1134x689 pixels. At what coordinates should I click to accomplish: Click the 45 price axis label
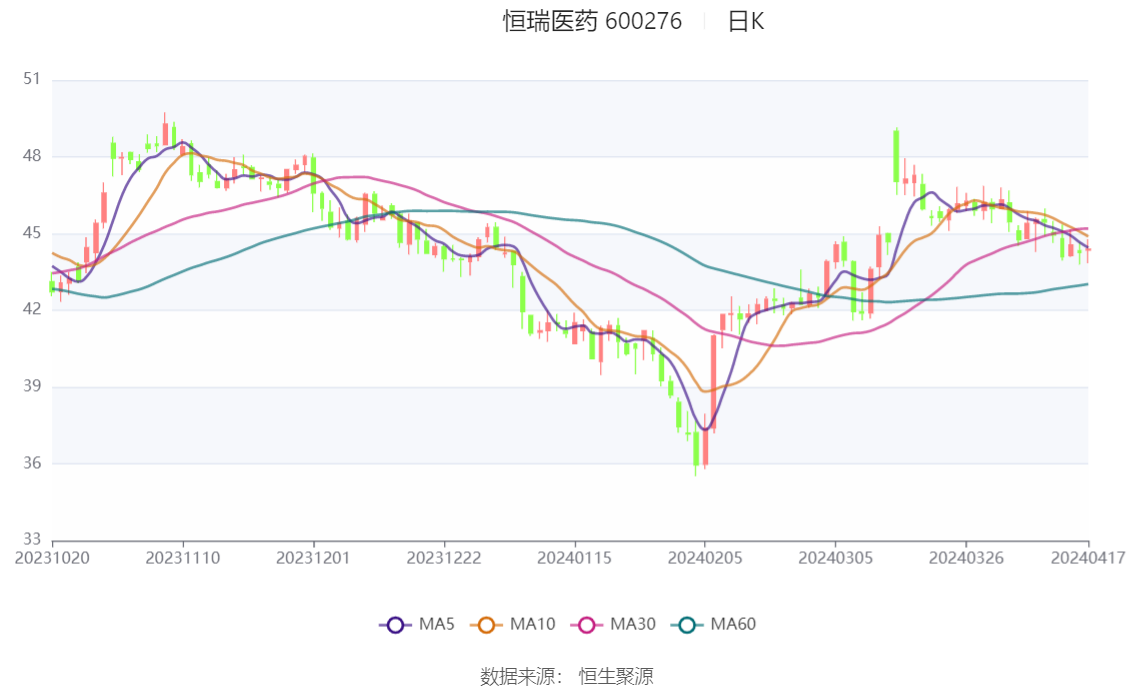32,233
